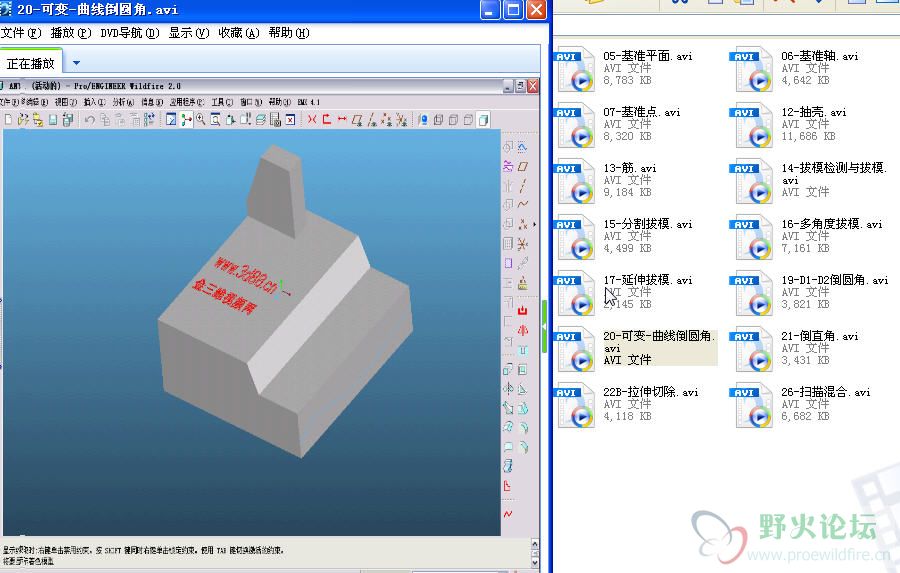Screen dimensions: 900x573
Task: Click message area scrollbar down arrow
Action: [x=535, y=563]
